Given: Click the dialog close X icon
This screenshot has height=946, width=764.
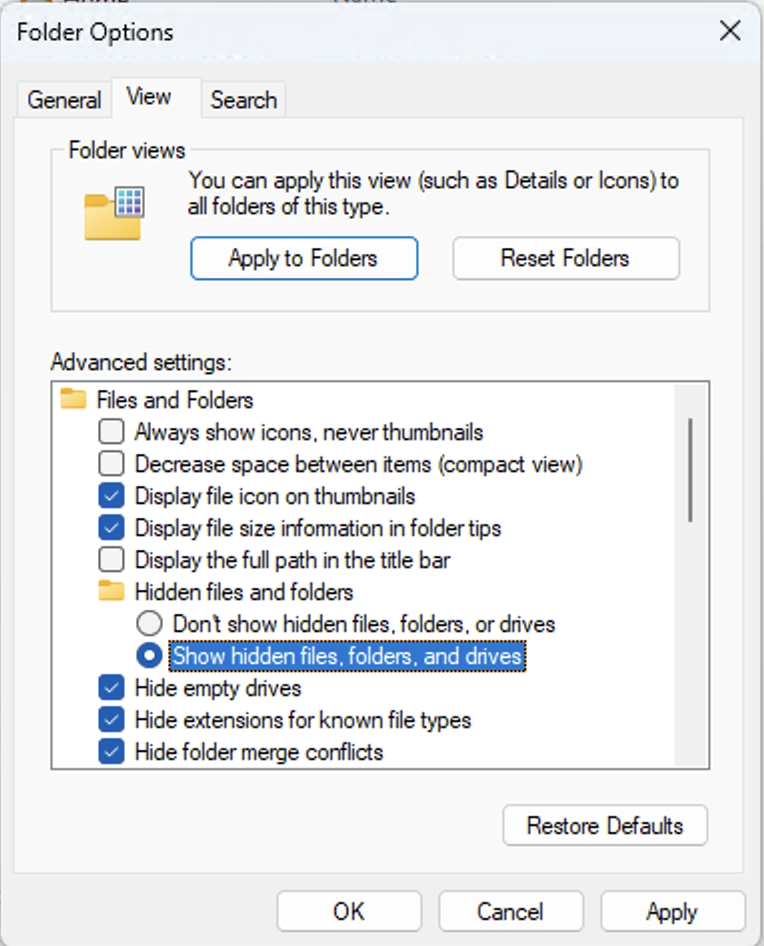Looking at the screenshot, I should point(729,31).
